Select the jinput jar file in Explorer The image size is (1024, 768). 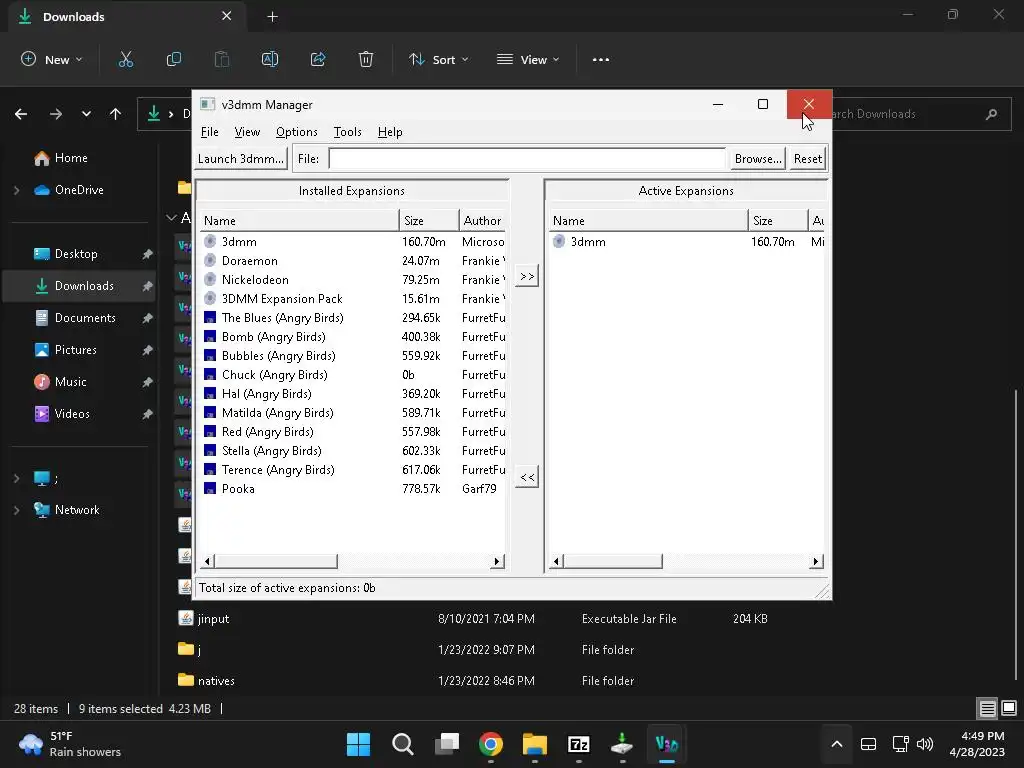tap(473, 618)
